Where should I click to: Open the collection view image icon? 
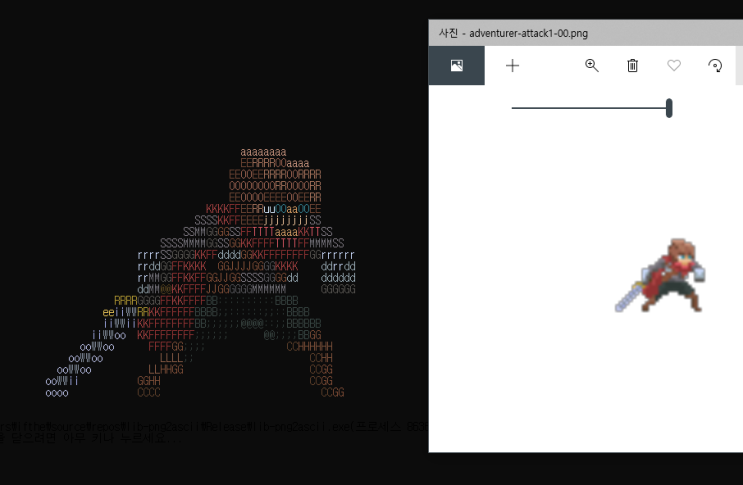456,65
